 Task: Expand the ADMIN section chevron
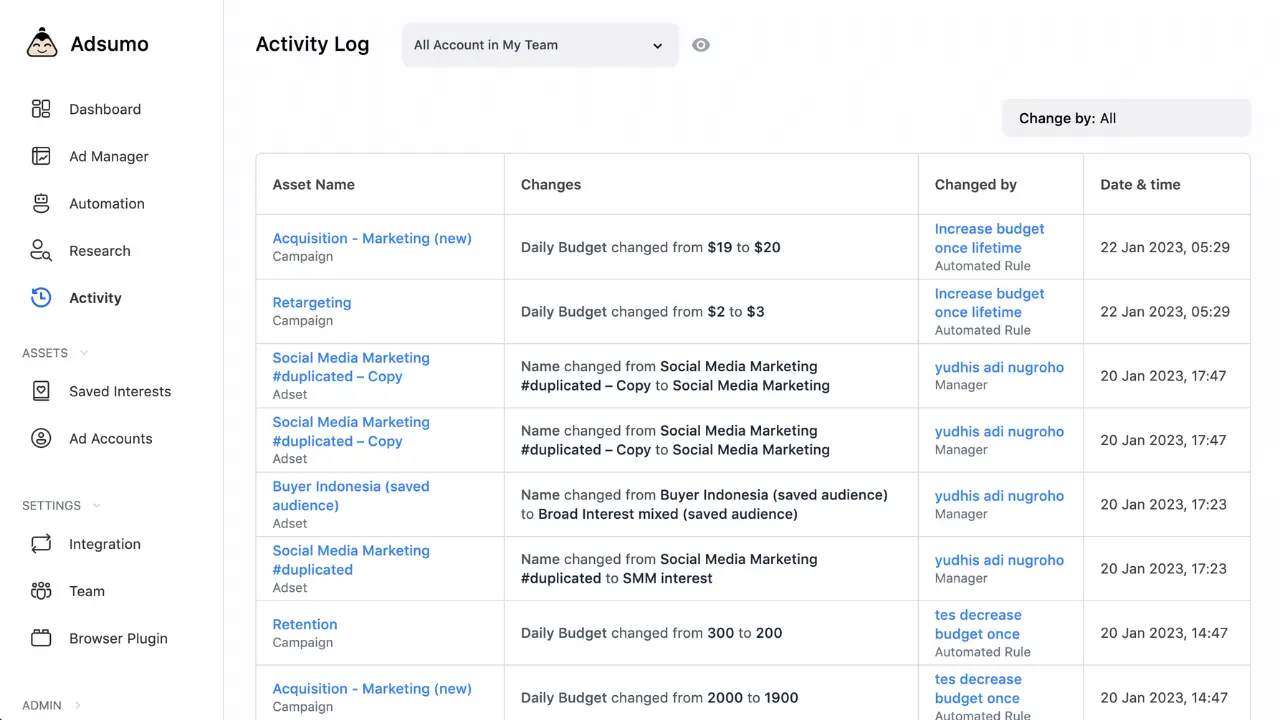pyautogui.click(x=78, y=706)
